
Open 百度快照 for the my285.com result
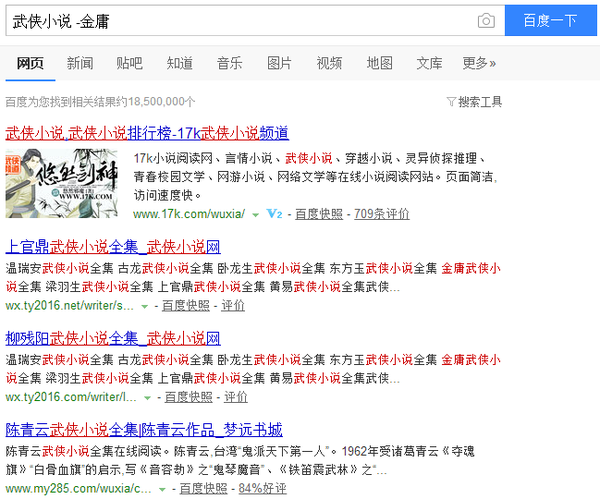(203, 489)
